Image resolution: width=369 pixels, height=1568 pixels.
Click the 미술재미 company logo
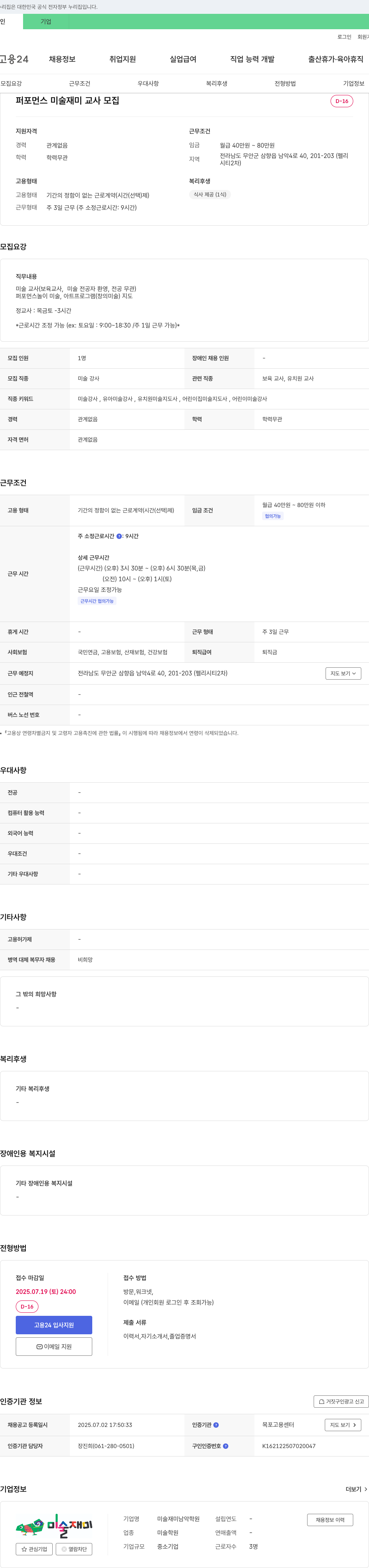pyautogui.click(x=53, y=1526)
